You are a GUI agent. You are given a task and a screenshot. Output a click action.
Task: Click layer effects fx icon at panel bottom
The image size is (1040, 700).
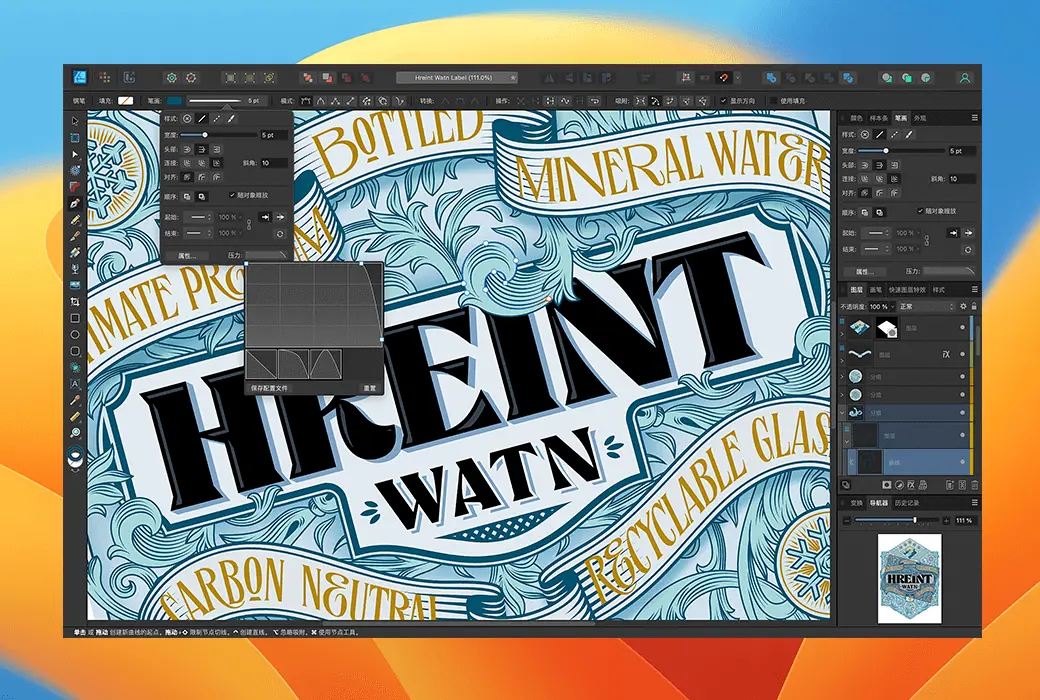pyautogui.click(x=911, y=485)
